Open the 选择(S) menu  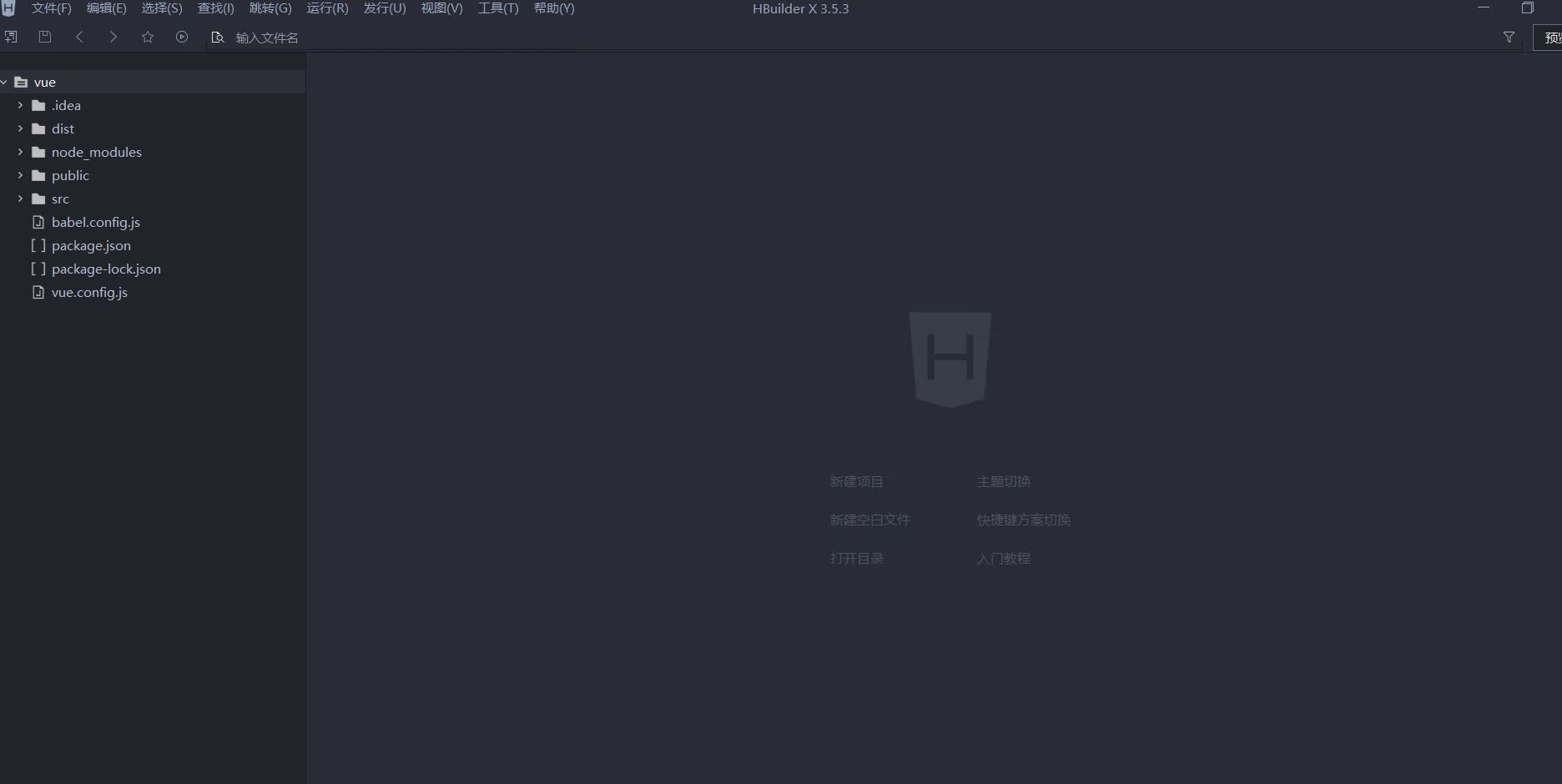(162, 8)
